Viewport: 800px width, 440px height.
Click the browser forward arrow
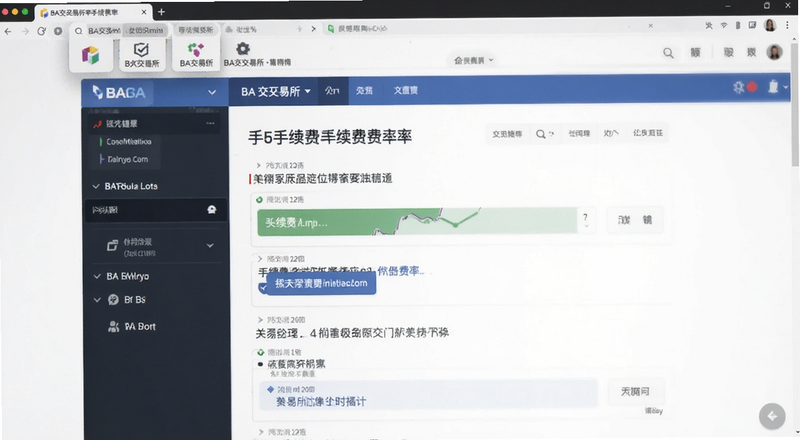pyautogui.click(x=25, y=31)
